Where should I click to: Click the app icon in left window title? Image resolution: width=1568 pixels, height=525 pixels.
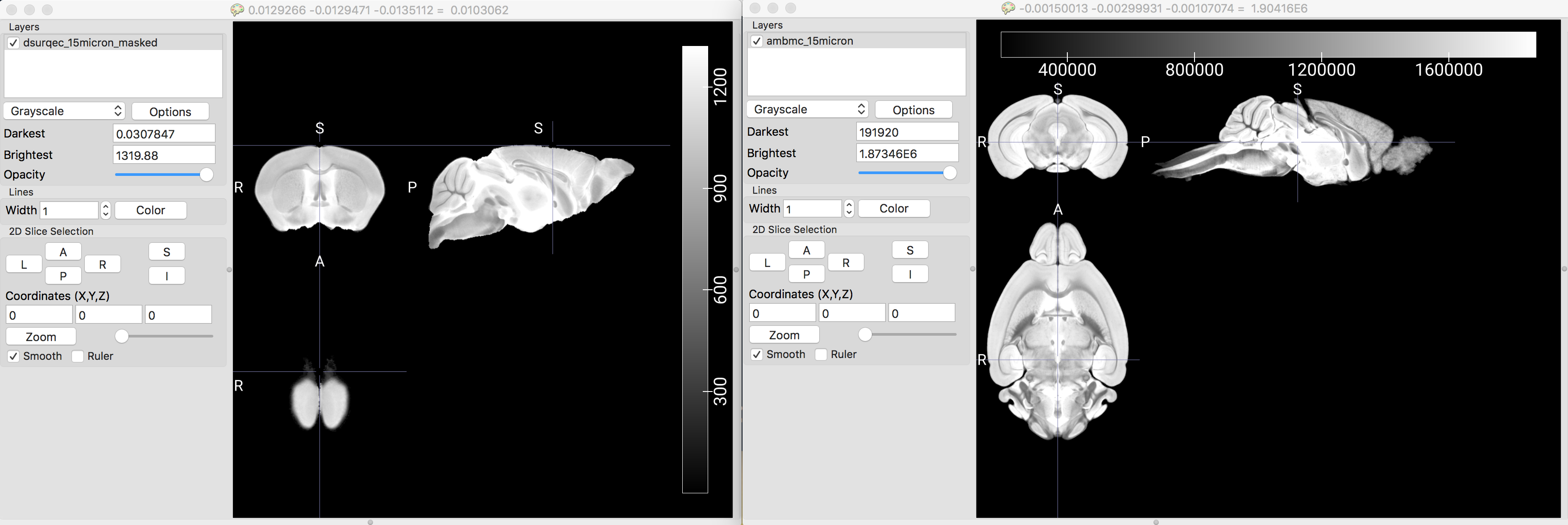[x=237, y=10]
